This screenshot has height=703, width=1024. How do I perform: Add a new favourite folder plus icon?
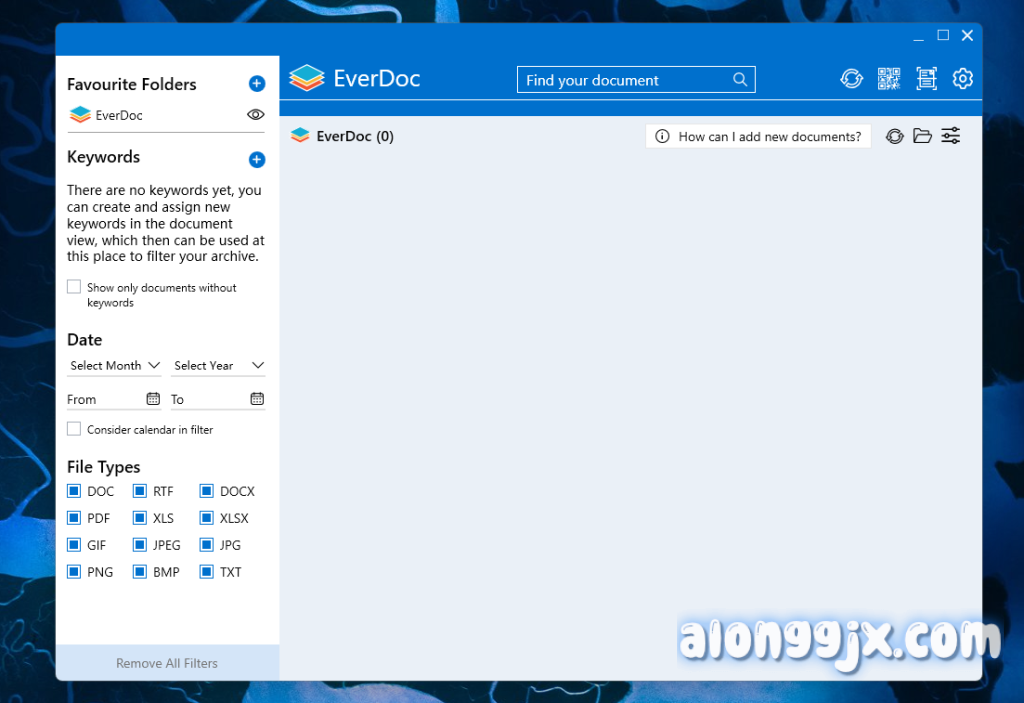click(x=256, y=84)
